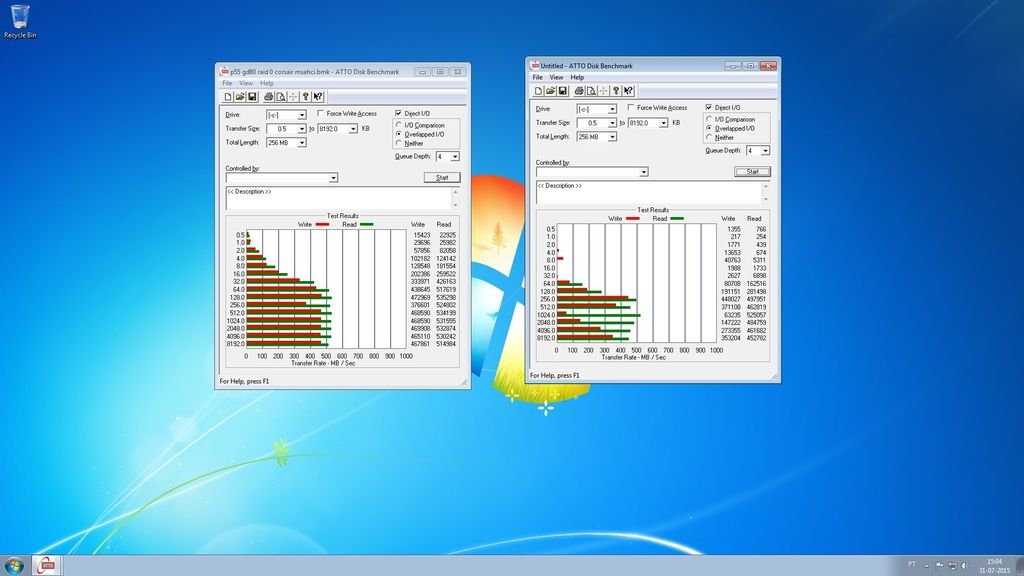Choose I/O Comparison in the msahci.bmk window
Viewport: 1024px width, 576px height.
(400, 125)
